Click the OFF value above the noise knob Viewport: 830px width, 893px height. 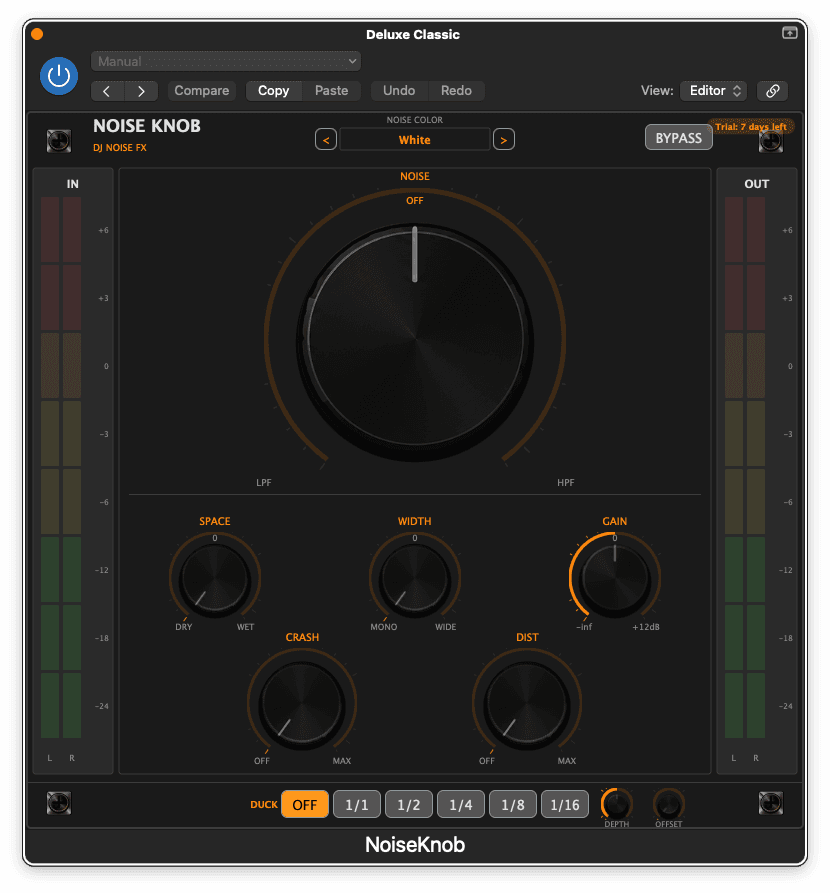[x=415, y=200]
